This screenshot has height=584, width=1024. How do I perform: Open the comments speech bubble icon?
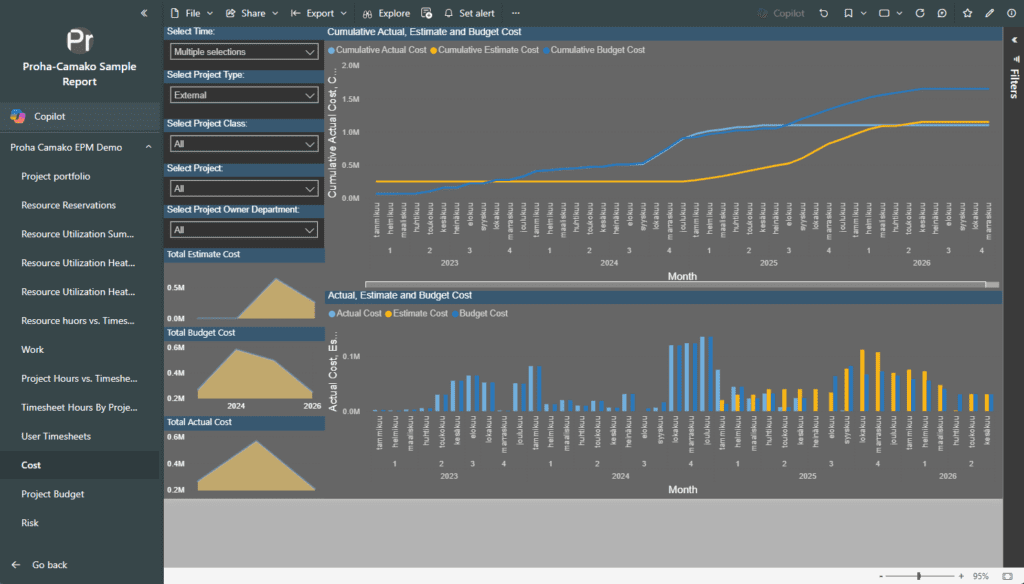coord(942,13)
